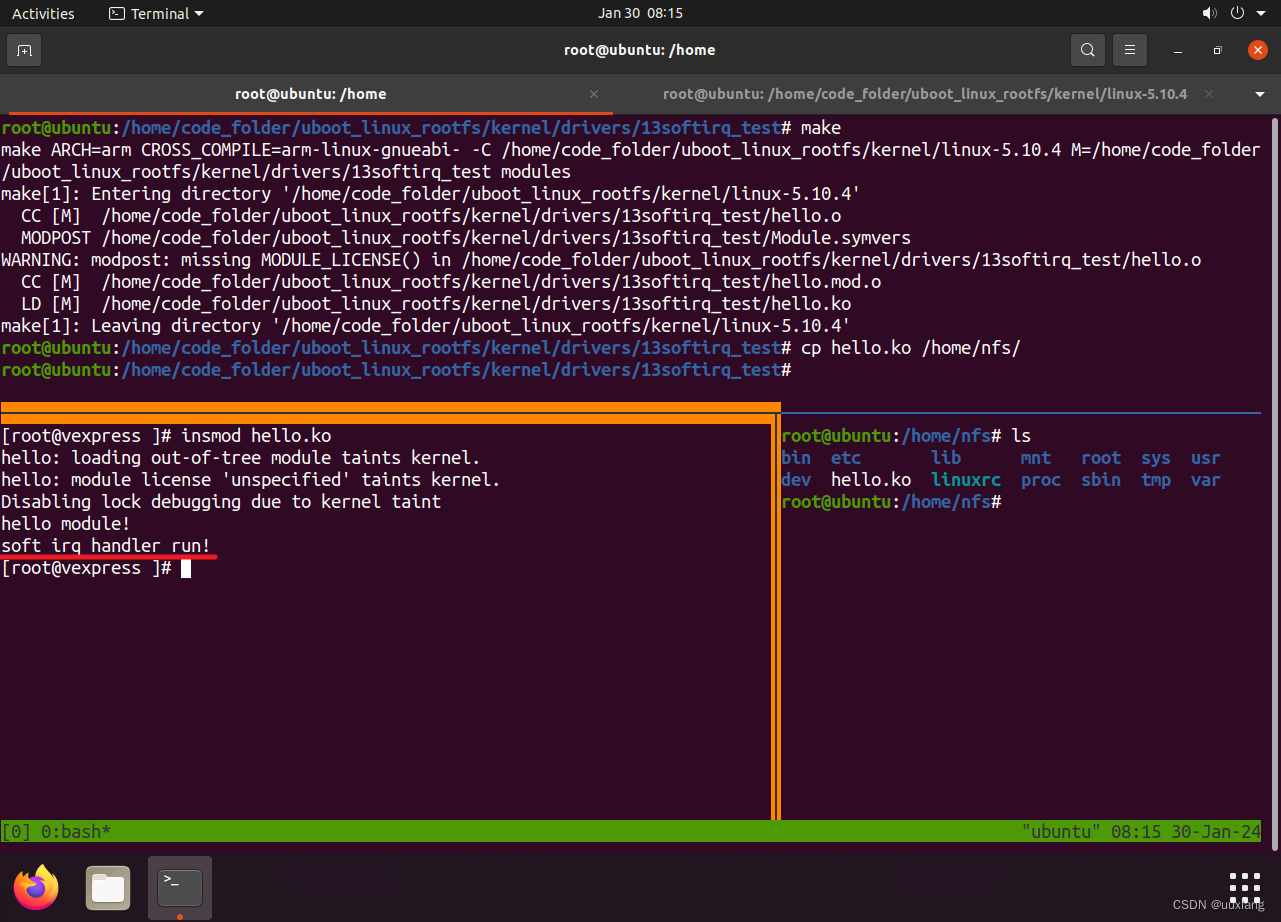The width and height of the screenshot is (1281, 922).
Task: Expand the tab list dropdown arrow
Action: point(1259,94)
